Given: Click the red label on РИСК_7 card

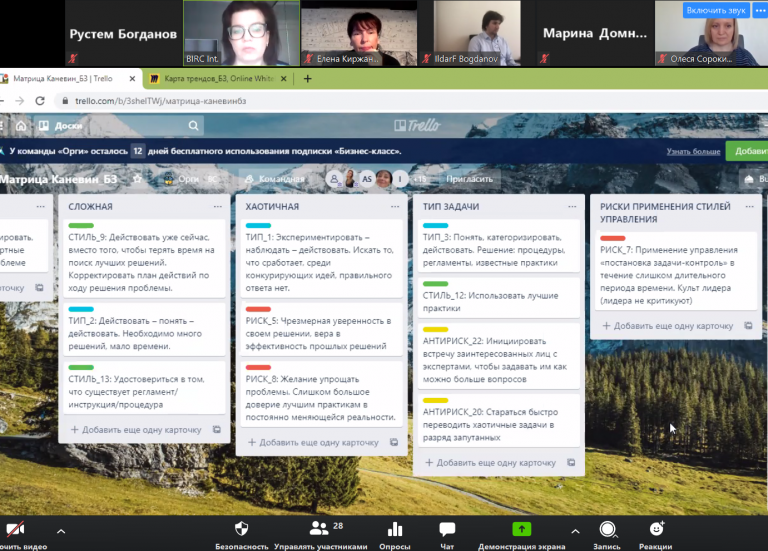Looking at the screenshot, I should (x=612, y=238).
